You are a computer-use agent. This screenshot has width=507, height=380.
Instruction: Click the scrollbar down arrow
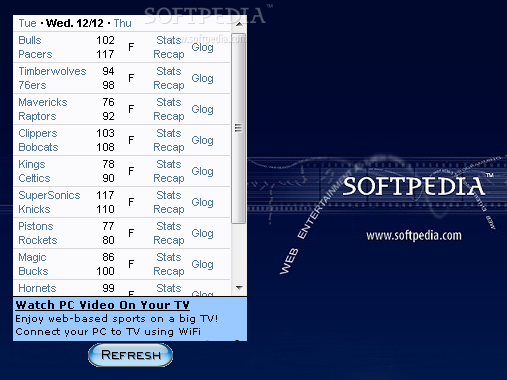click(x=239, y=287)
